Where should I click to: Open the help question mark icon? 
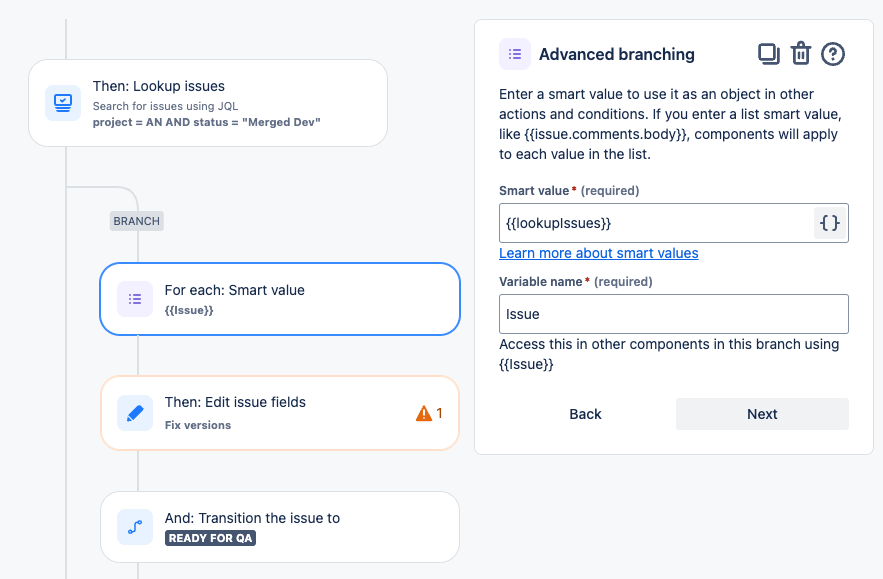click(833, 54)
